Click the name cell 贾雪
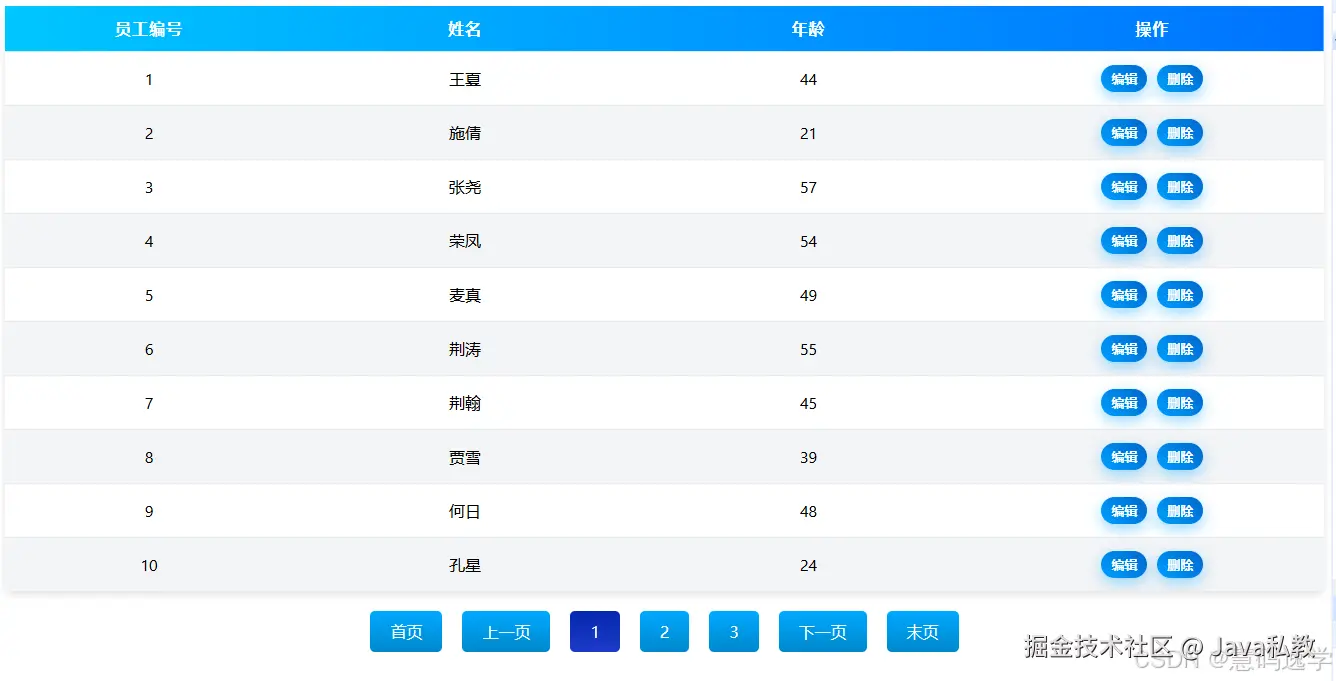Screen dimensions: 1336x681 [465, 457]
